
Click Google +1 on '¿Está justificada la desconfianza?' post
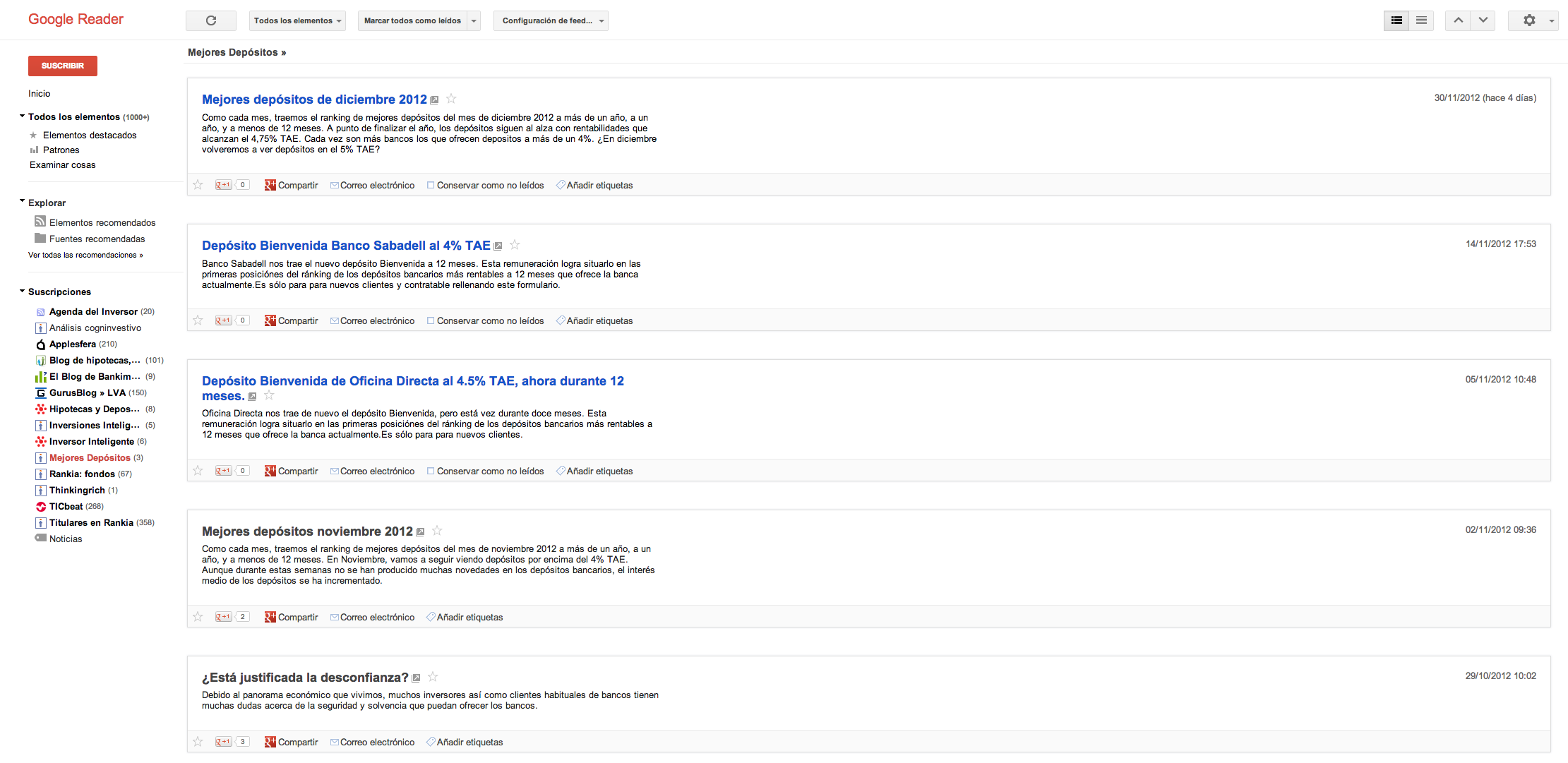point(224,742)
